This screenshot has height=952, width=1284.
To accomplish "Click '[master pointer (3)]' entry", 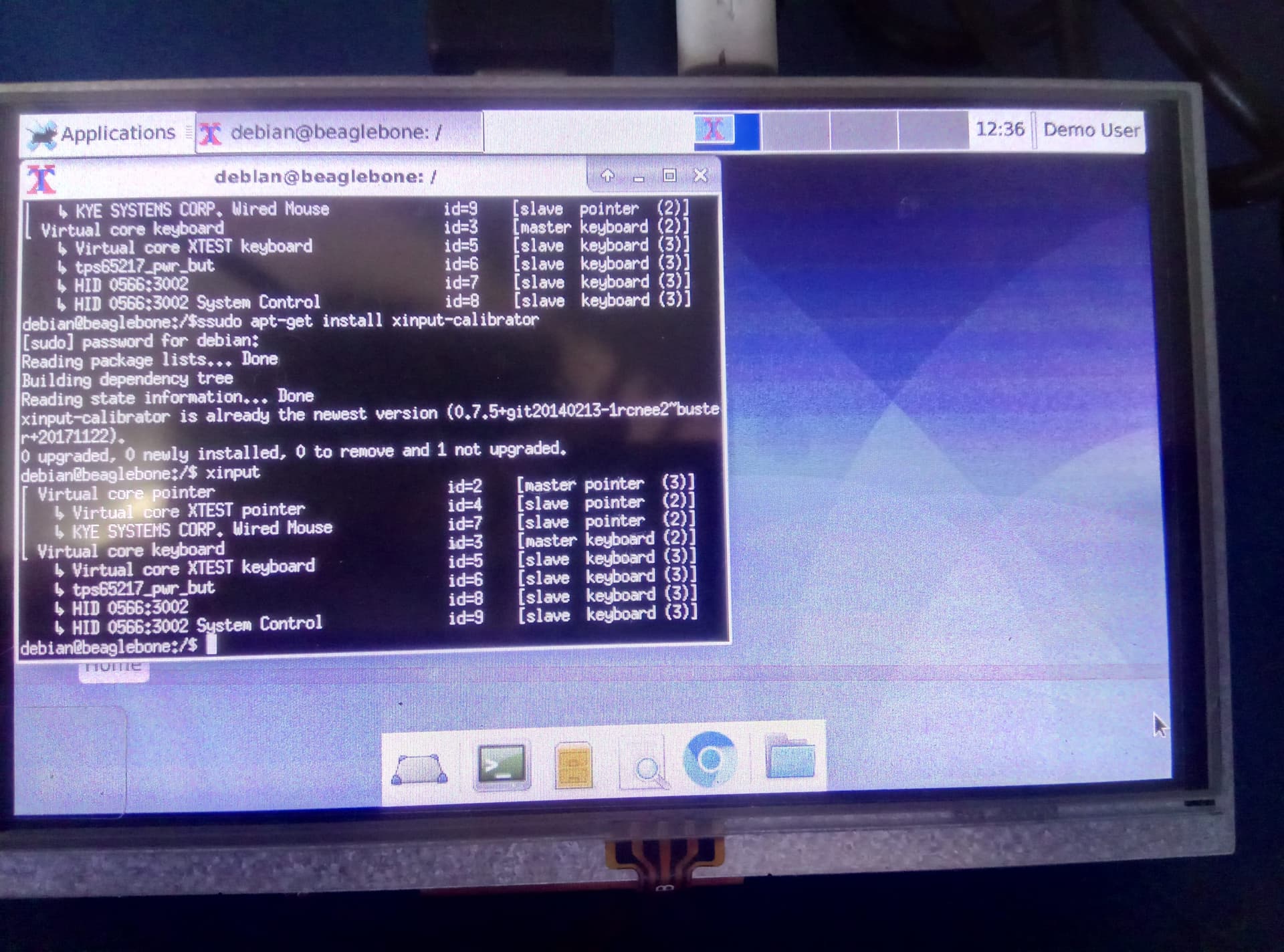I will [x=606, y=483].
